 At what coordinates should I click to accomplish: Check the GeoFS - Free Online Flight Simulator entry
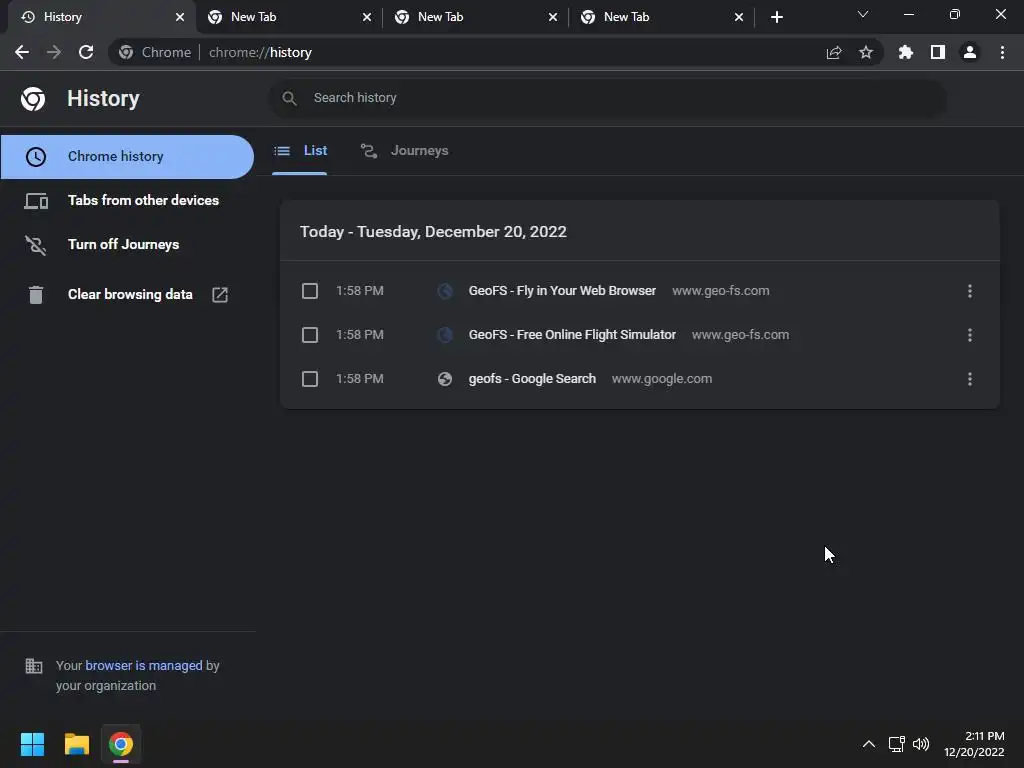[310, 335]
